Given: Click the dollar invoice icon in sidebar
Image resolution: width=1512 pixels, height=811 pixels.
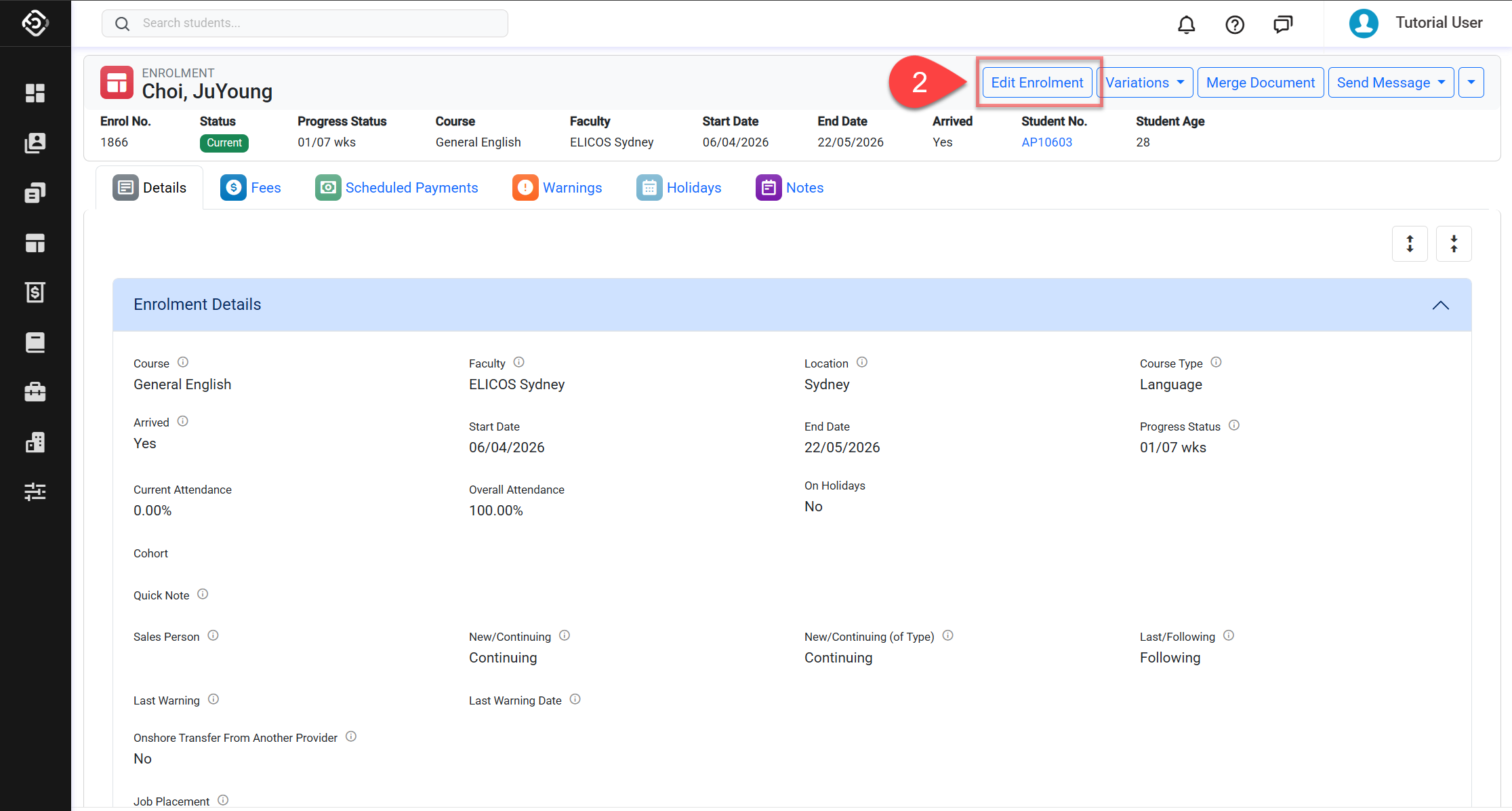Looking at the screenshot, I should [x=35, y=292].
